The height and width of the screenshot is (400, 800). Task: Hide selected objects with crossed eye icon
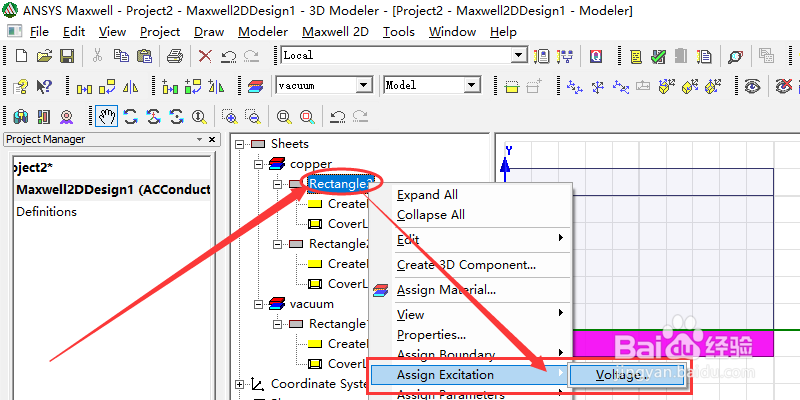coord(784,86)
